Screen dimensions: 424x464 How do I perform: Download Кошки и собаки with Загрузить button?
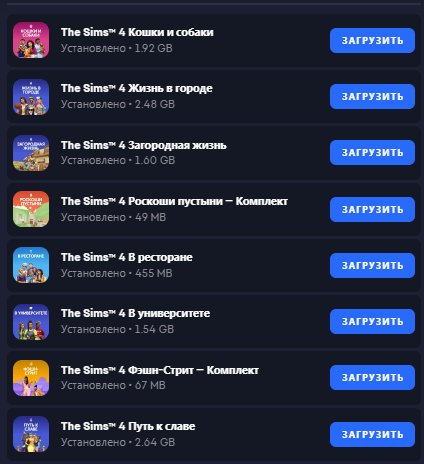372,40
